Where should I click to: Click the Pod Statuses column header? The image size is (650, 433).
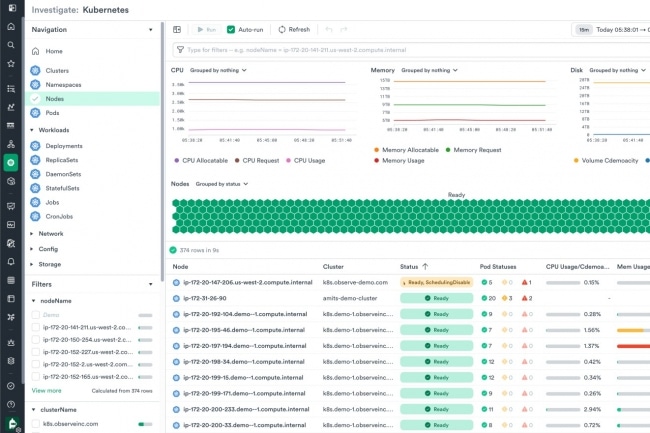498,267
